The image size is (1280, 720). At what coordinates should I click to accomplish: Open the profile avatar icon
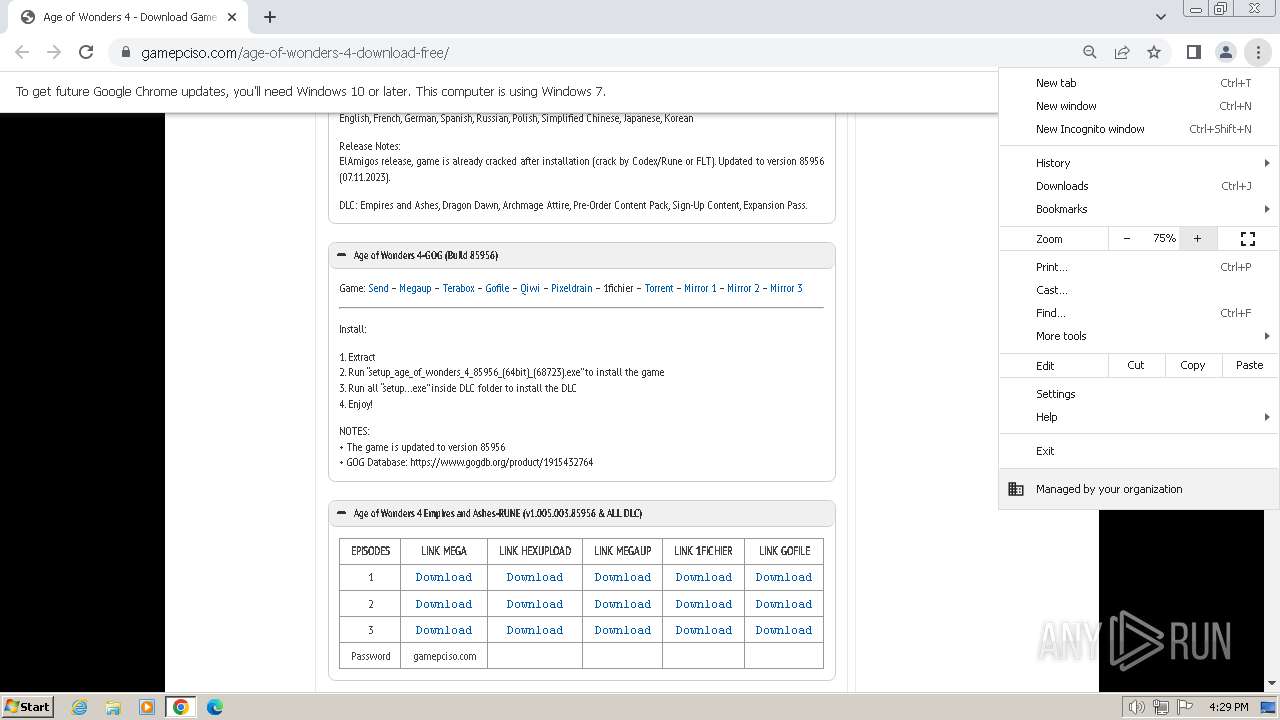click(x=1225, y=52)
